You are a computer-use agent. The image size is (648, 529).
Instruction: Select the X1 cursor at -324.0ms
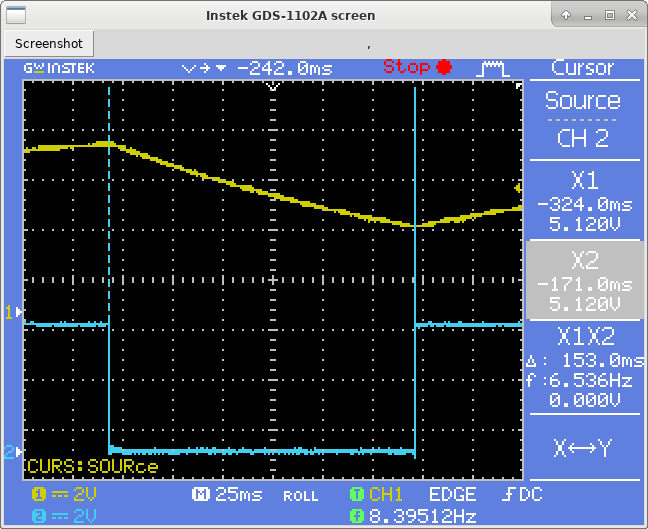point(582,199)
